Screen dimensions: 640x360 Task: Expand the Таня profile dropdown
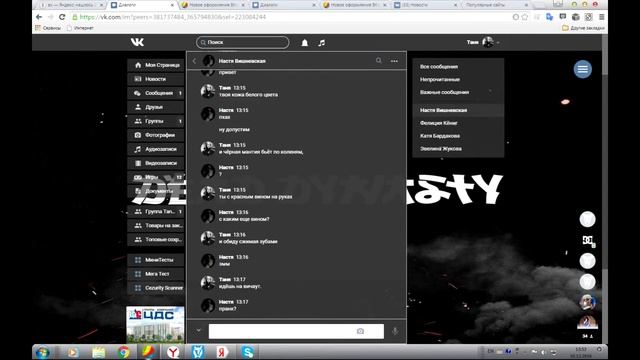483,42
